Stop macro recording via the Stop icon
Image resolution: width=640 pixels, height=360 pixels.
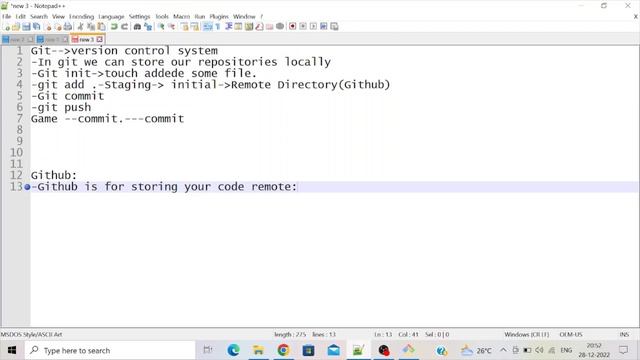303,27
